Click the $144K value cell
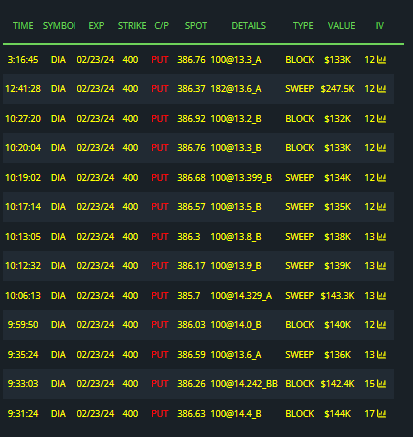The image size is (413, 437). [337, 414]
